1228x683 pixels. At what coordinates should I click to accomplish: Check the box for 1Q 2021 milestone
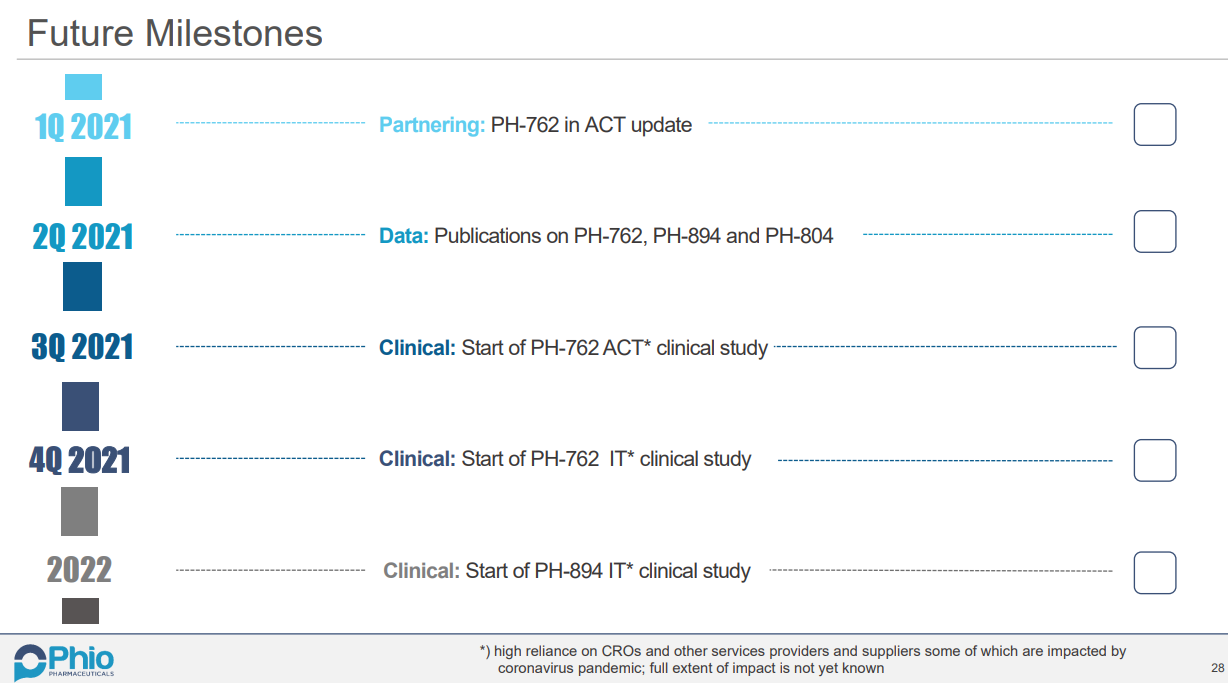pos(1154,125)
